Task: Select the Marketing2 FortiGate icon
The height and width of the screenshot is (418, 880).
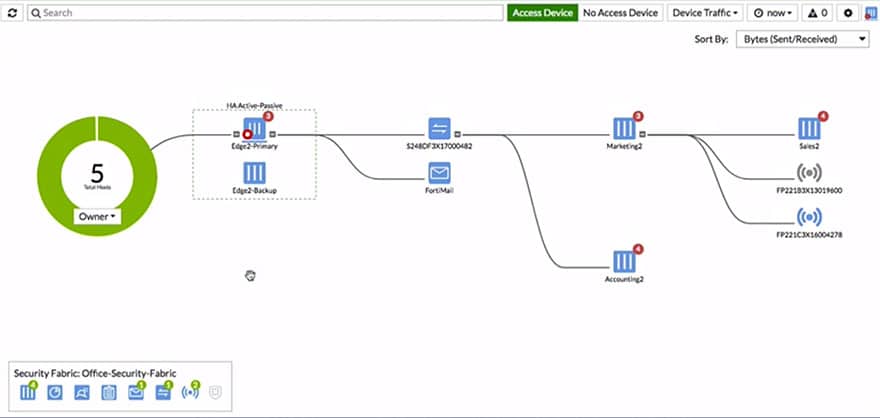Action: 624,128
